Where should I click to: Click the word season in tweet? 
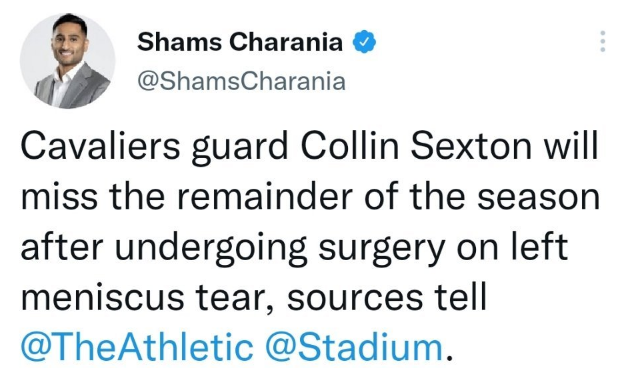tap(538, 196)
